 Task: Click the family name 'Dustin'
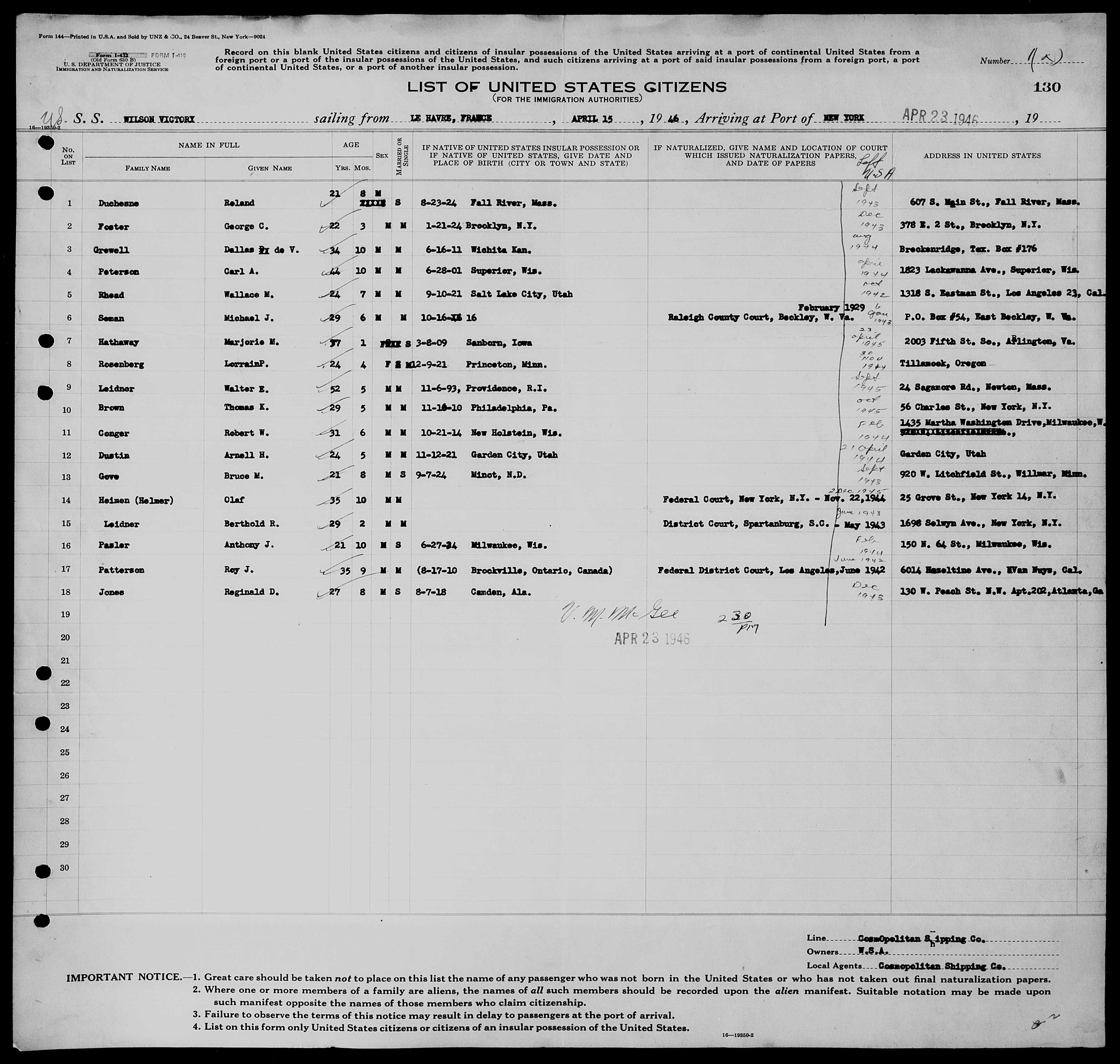tap(113, 455)
